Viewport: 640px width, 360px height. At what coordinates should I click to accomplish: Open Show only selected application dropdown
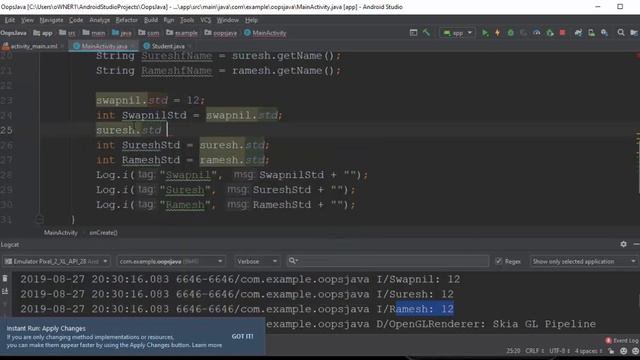(x=584, y=261)
